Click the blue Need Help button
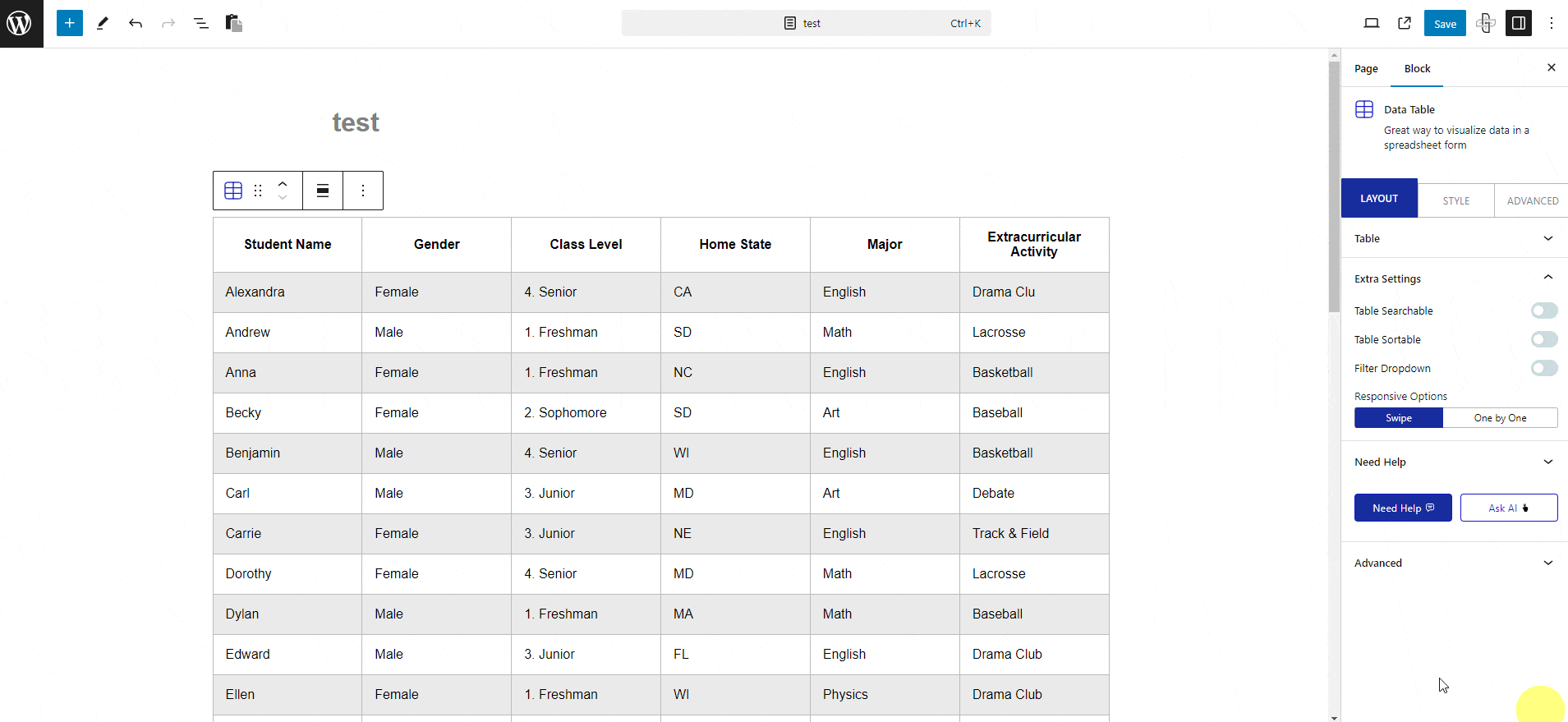Image resolution: width=1568 pixels, height=722 pixels. click(x=1403, y=508)
